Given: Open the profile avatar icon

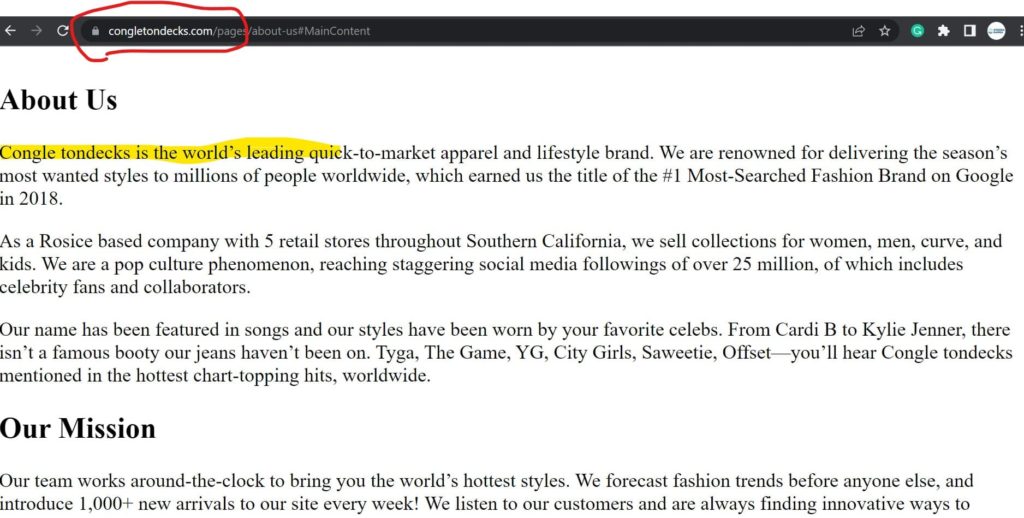Looking at the screenshot, I should pos(996,31).
